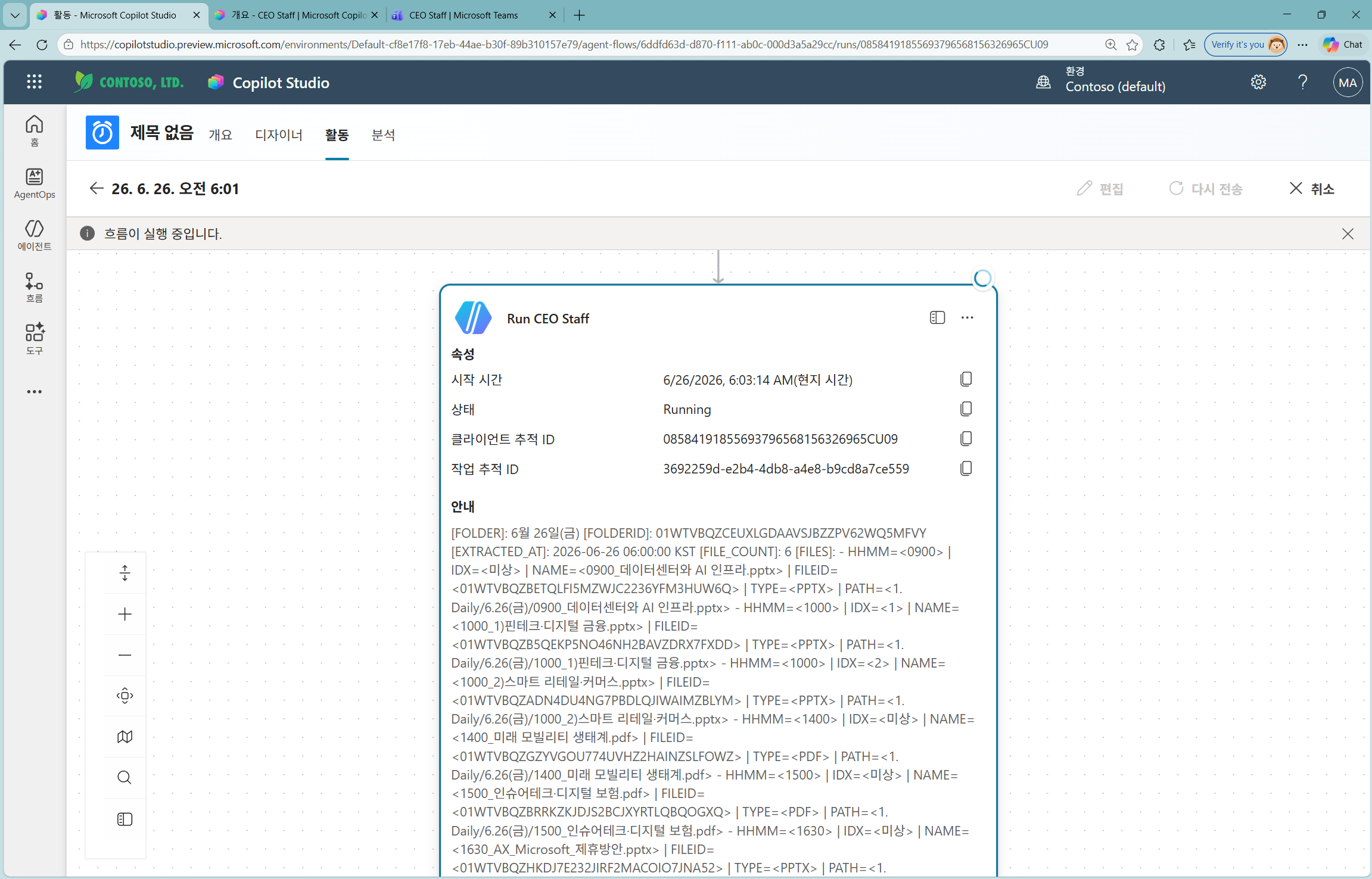Go to Home in left sidebar
Viewport: 1372px width, 879px height.
click(35, 130)
